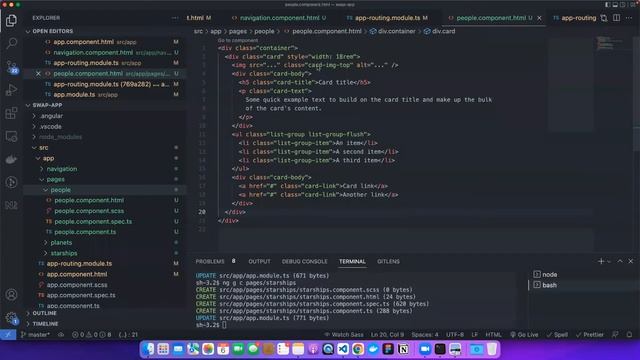Change UTF-8 file encoding
Viewport: 640px width, 360px height.
[455, 335]
